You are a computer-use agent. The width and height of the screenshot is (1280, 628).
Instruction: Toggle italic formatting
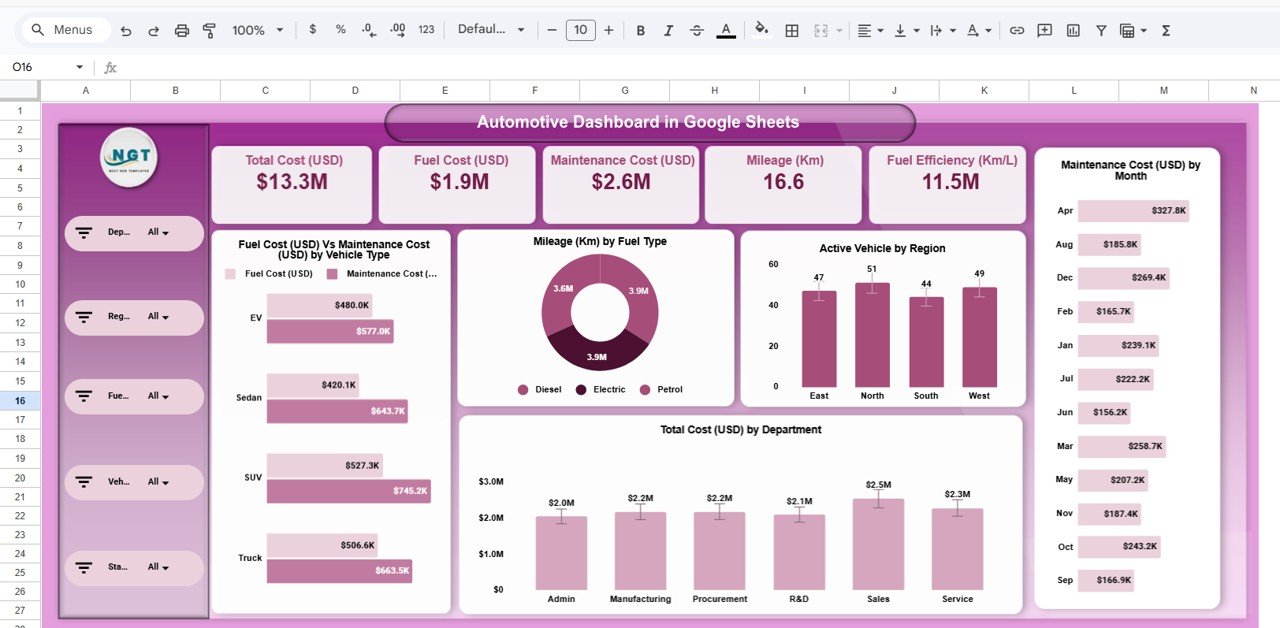[668, 30]
